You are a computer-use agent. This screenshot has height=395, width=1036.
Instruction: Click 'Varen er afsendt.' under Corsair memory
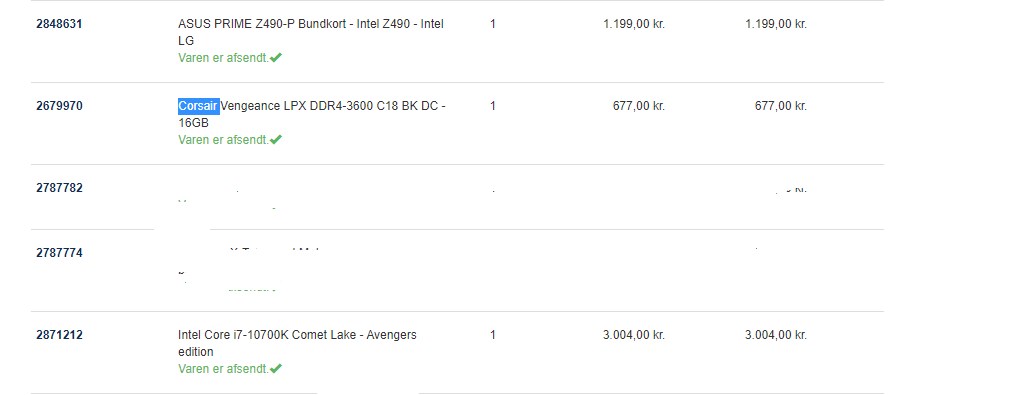click(223, 139)
